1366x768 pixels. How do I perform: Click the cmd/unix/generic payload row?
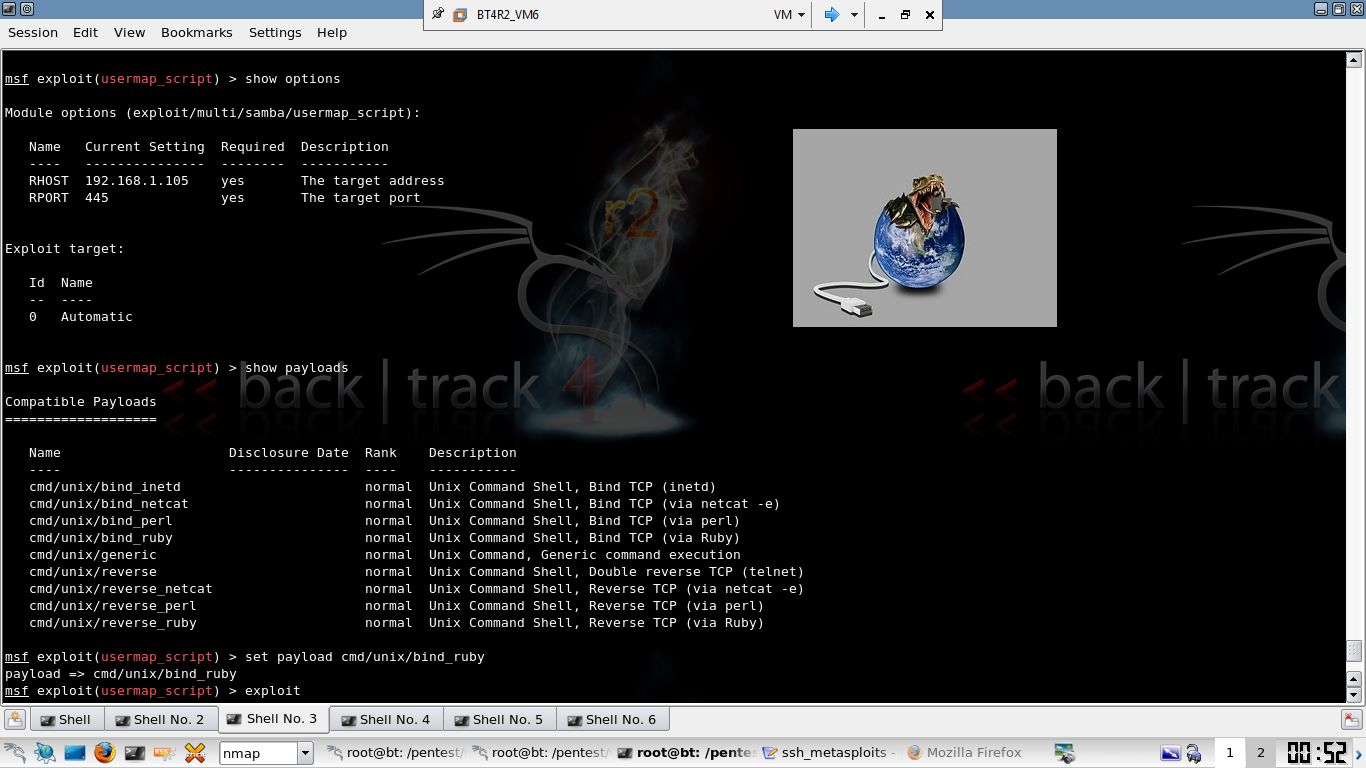[384, 555]
